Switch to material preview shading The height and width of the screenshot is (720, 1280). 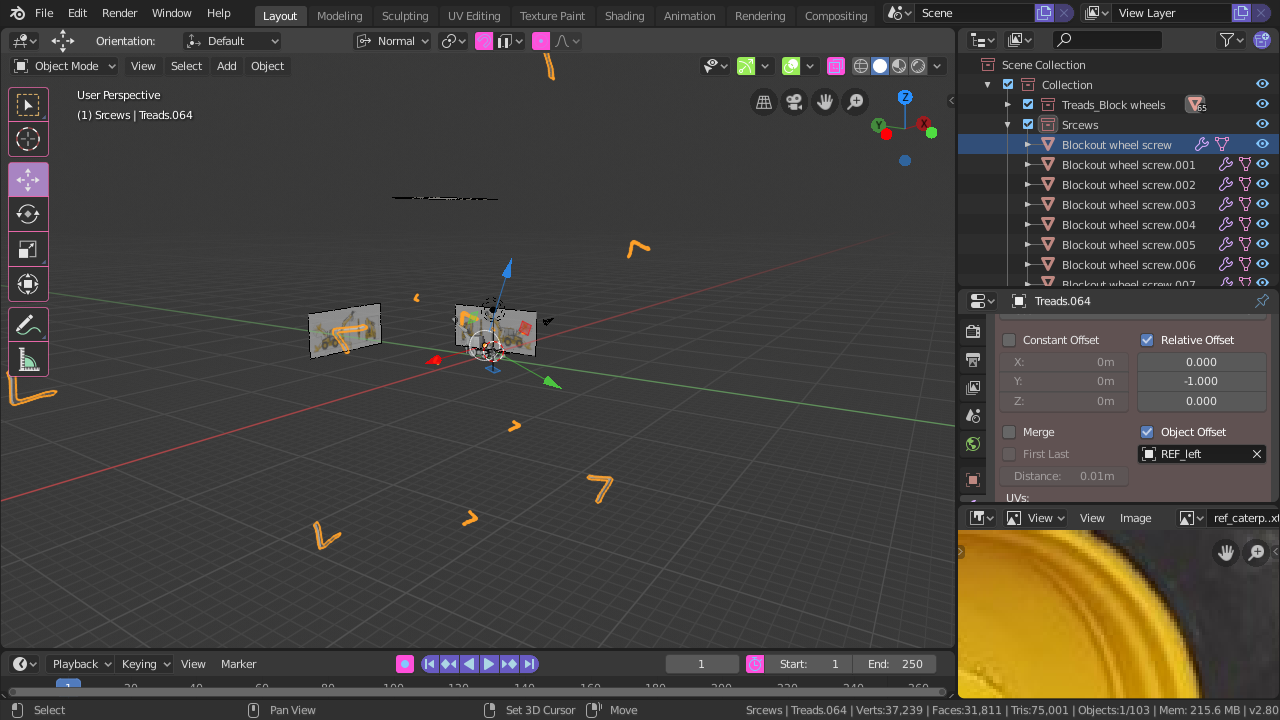pyautogui.click(x=899, y=66)
